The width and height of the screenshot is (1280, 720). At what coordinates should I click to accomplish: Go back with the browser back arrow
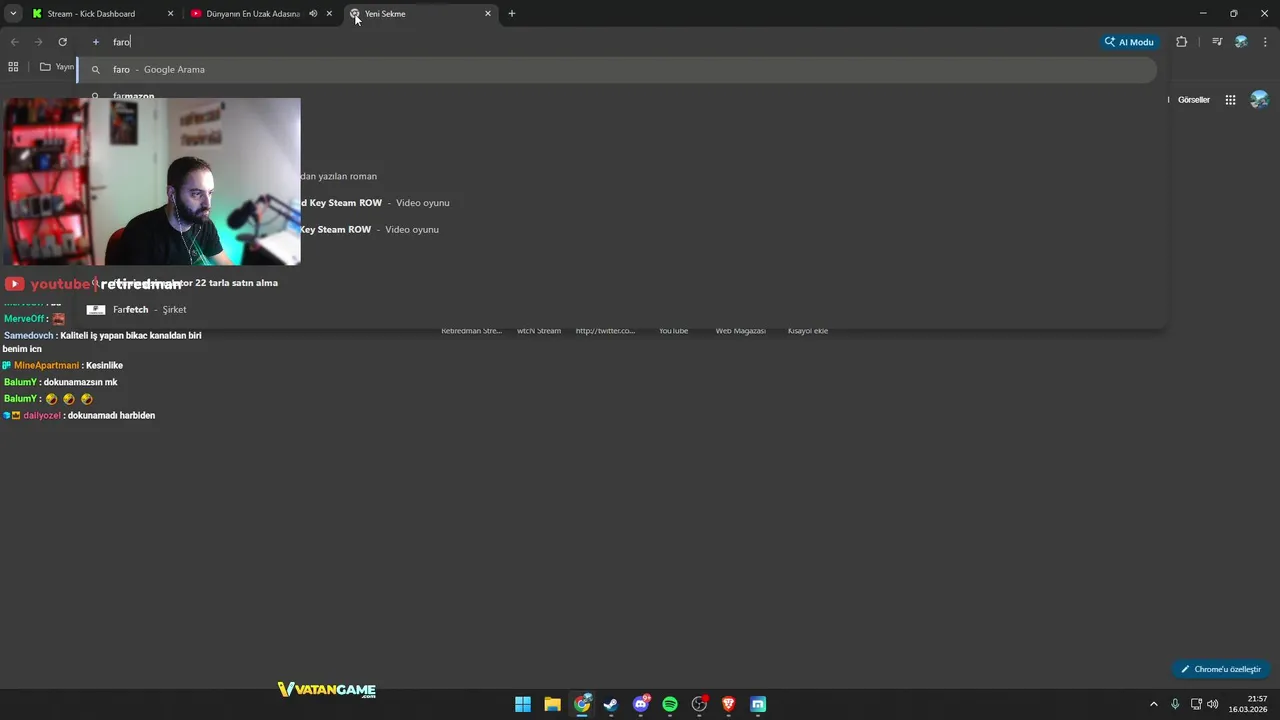[x=15, y=42]
